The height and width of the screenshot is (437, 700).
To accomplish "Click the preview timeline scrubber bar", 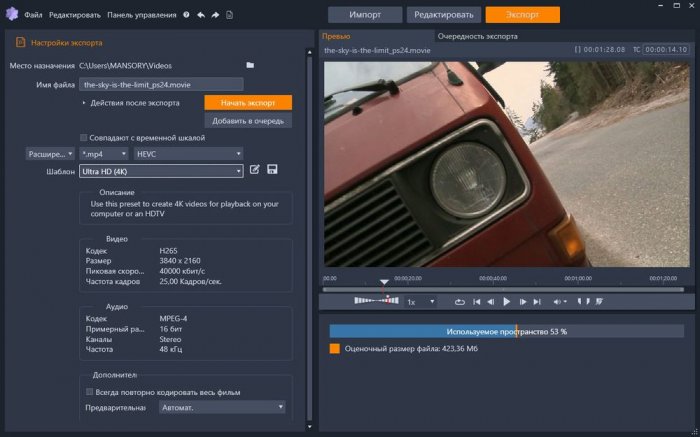I will pyautogui.click(x=500, y=289).
